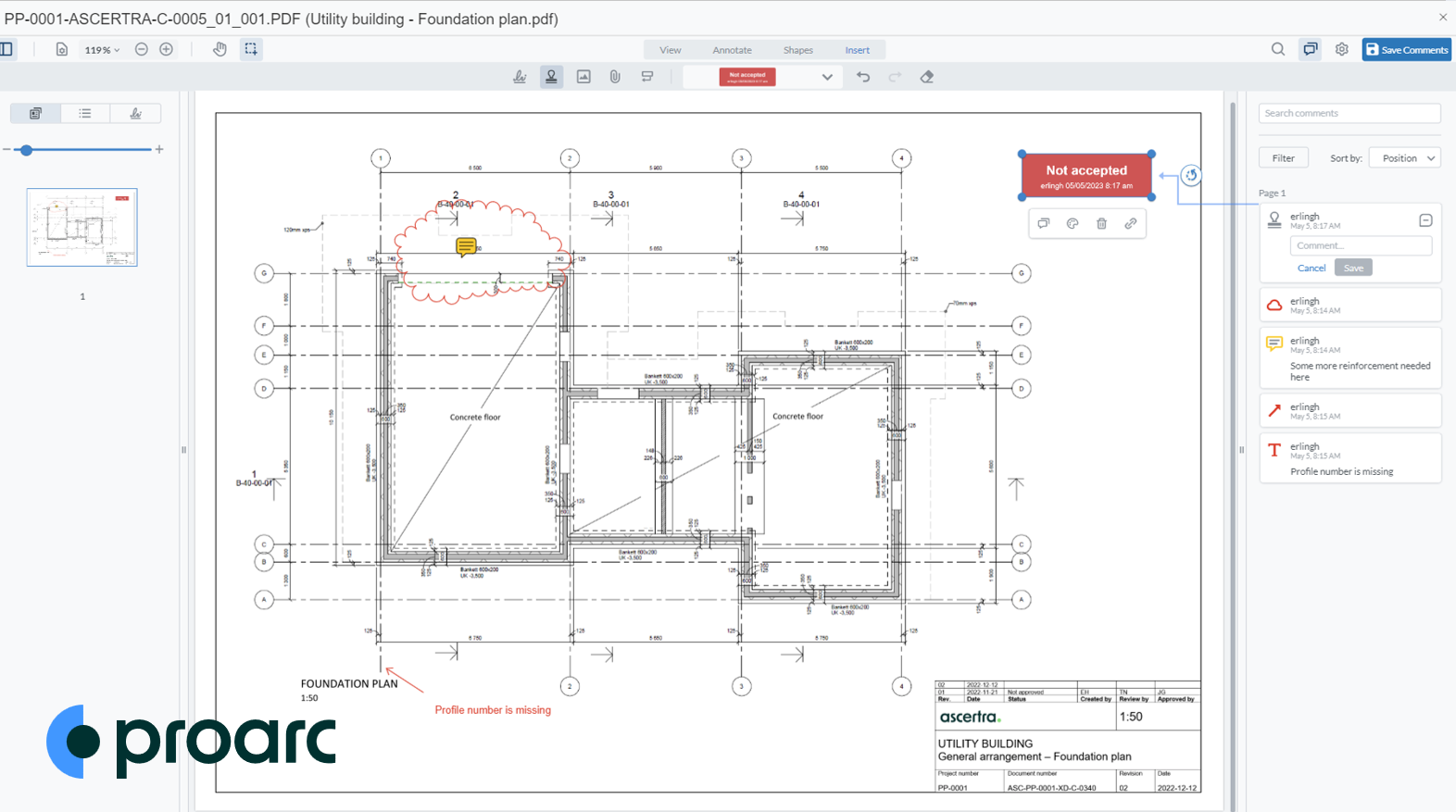Click the Attach File paperclip icon
Screen dimensions: 1456x812
click(x=615, y=77)
